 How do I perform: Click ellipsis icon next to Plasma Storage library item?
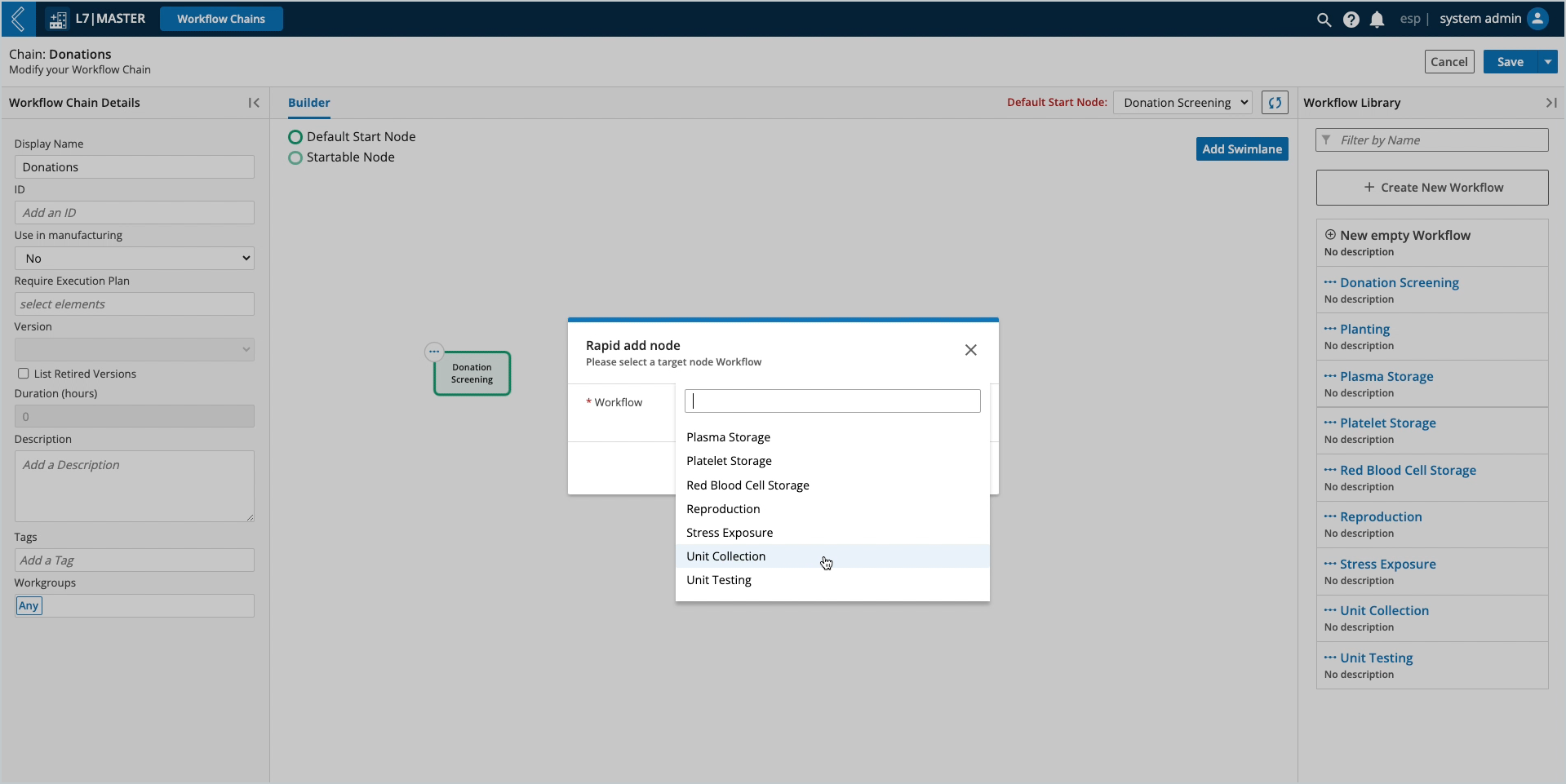[1330, 376]
